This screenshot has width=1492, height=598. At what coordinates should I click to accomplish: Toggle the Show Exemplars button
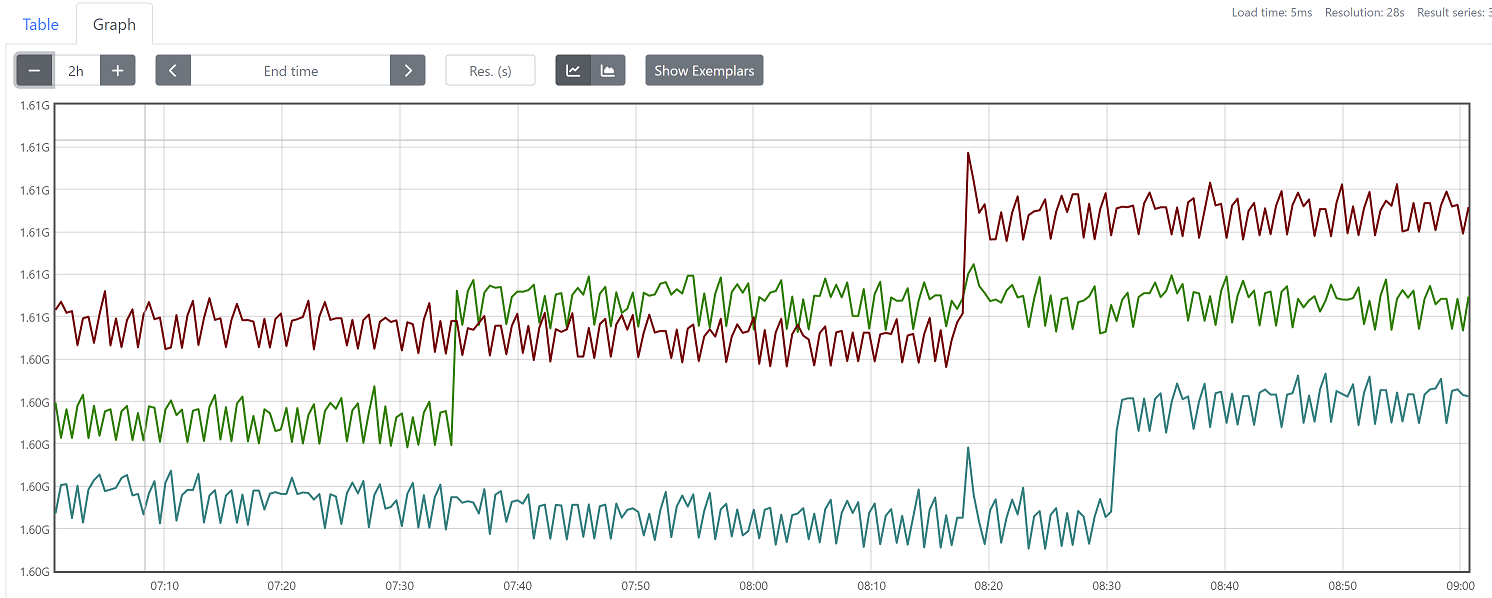[x=704, y=71]
